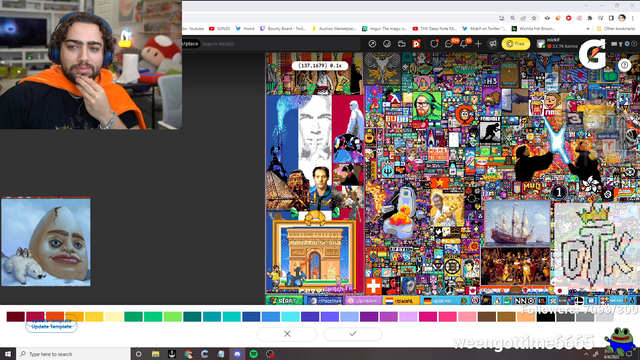
Task: Bookmark this page with the star icon
Action: [534, 18]
